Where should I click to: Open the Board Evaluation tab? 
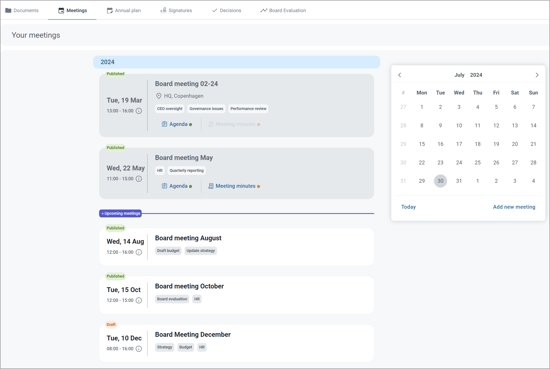(x=283, y=11)
